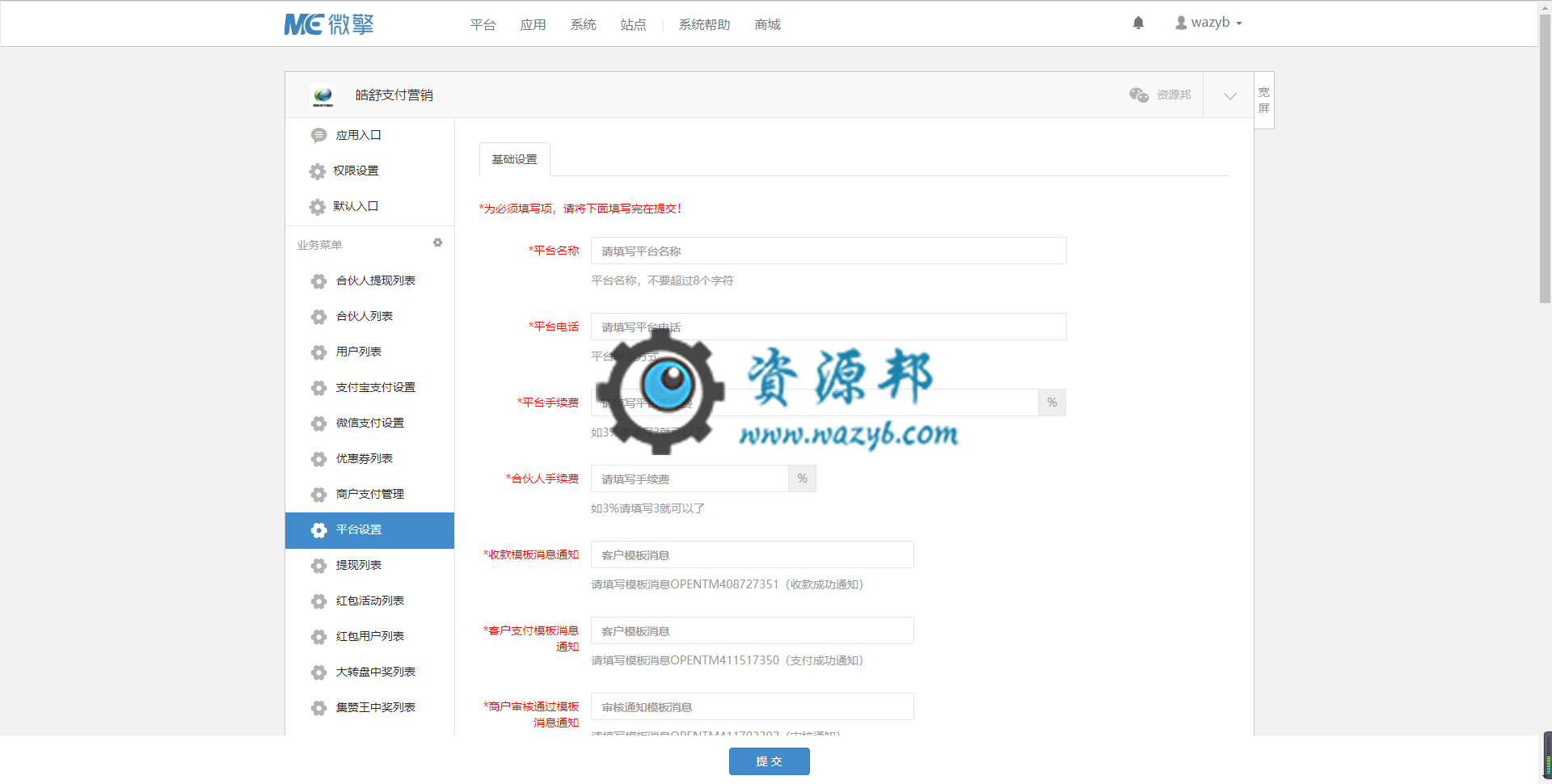Click gear icon for 平台设置
The image size is (1552, 784).
click(318, 529)
